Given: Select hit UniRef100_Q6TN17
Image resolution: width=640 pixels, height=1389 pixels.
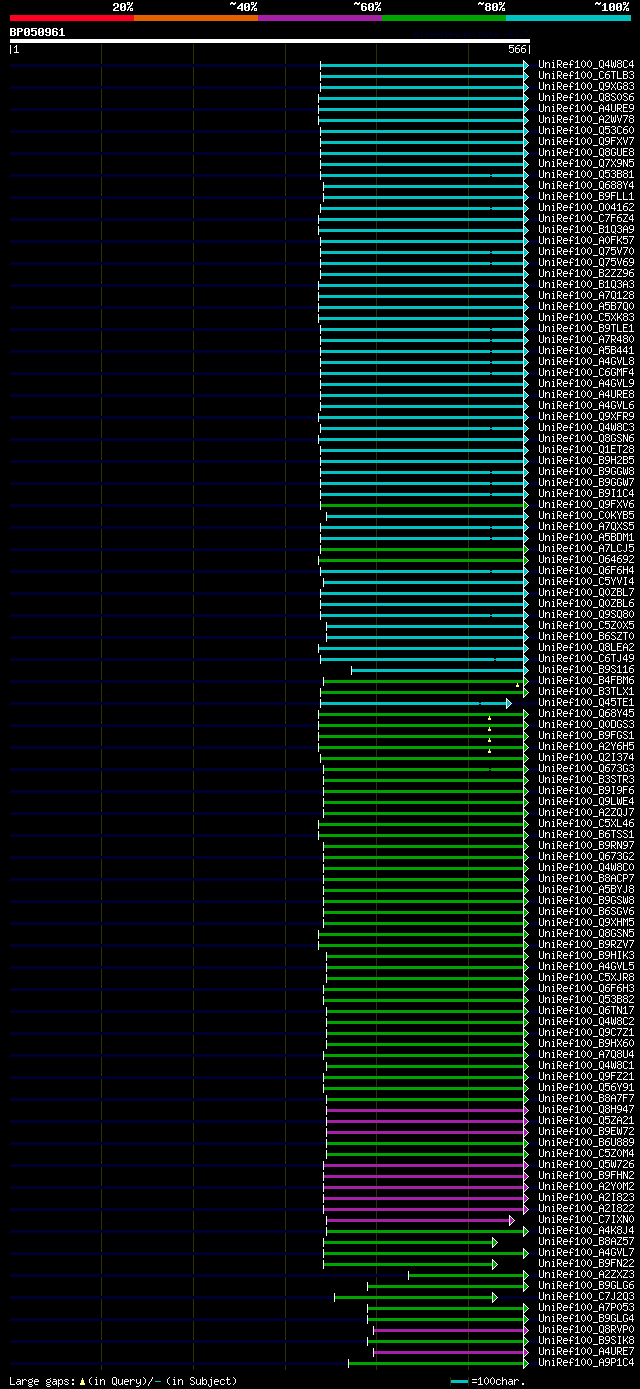Looking at the screenshot, I should [586, 1010].
